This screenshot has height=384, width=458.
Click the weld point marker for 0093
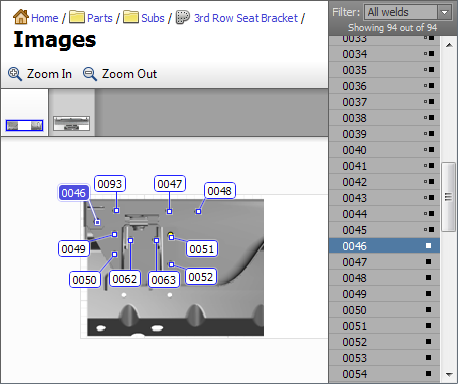click(x=116, y=210)
